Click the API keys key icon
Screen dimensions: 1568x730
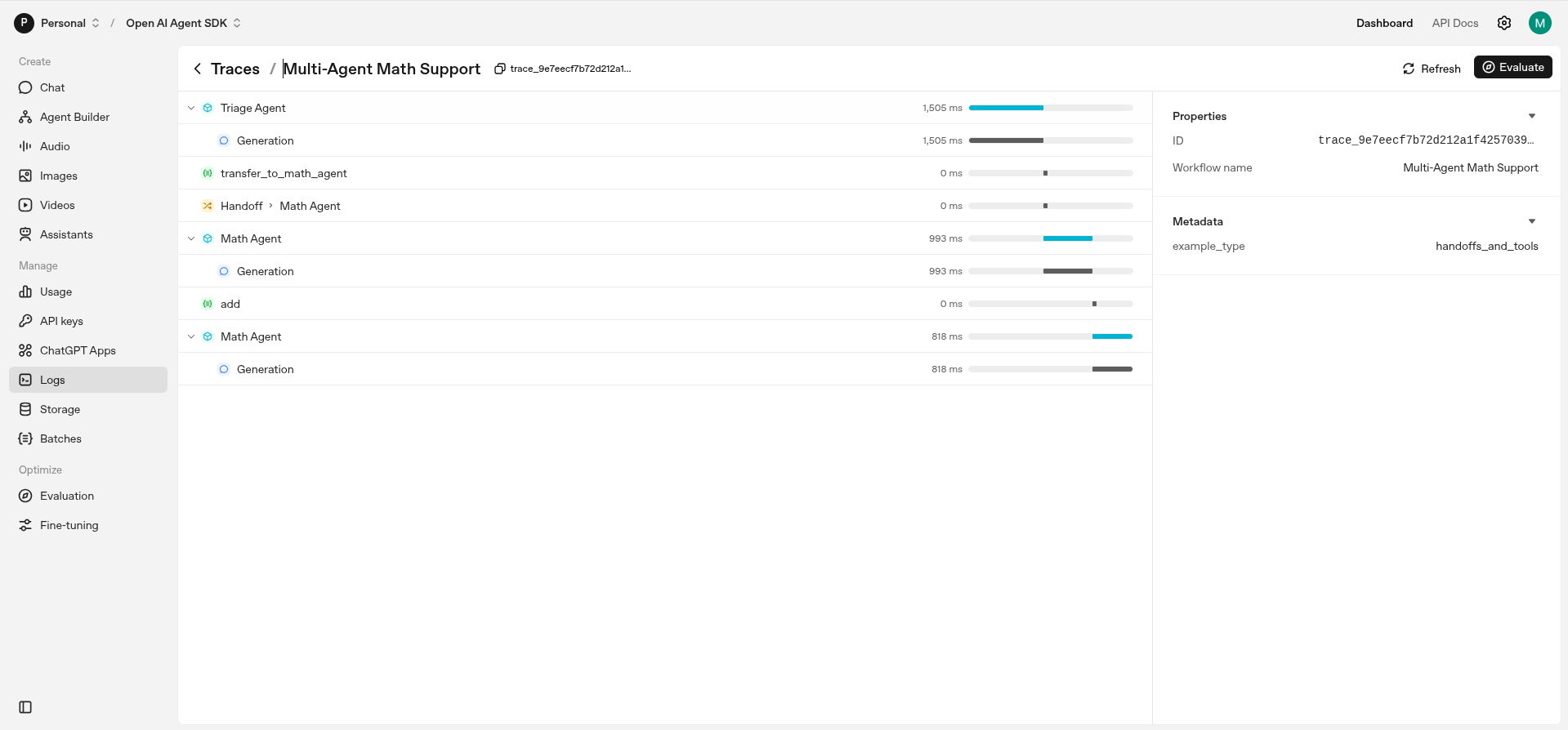point(25,321)
